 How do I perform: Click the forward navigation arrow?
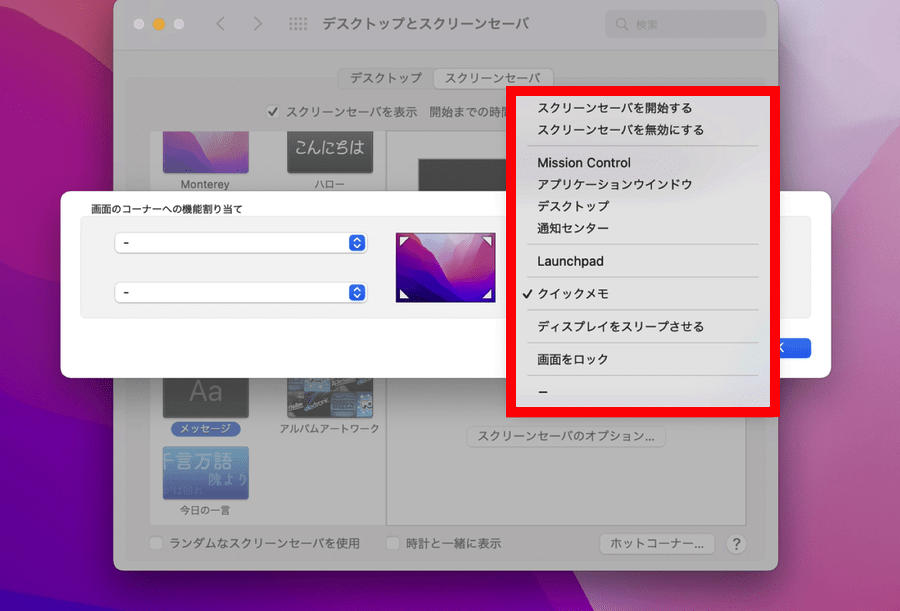pos(258,24)
